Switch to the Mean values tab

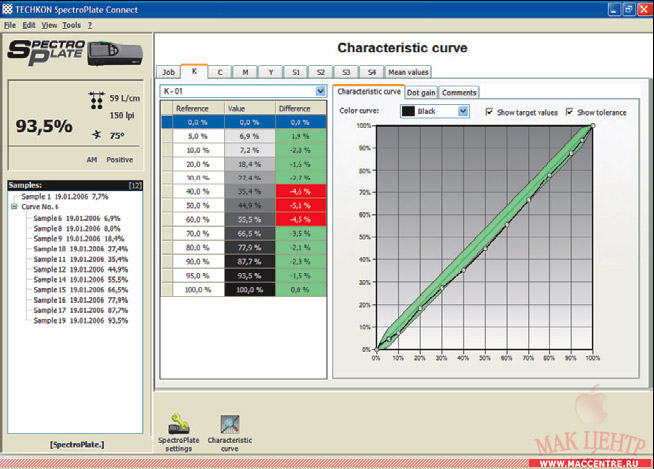point(408,72)
